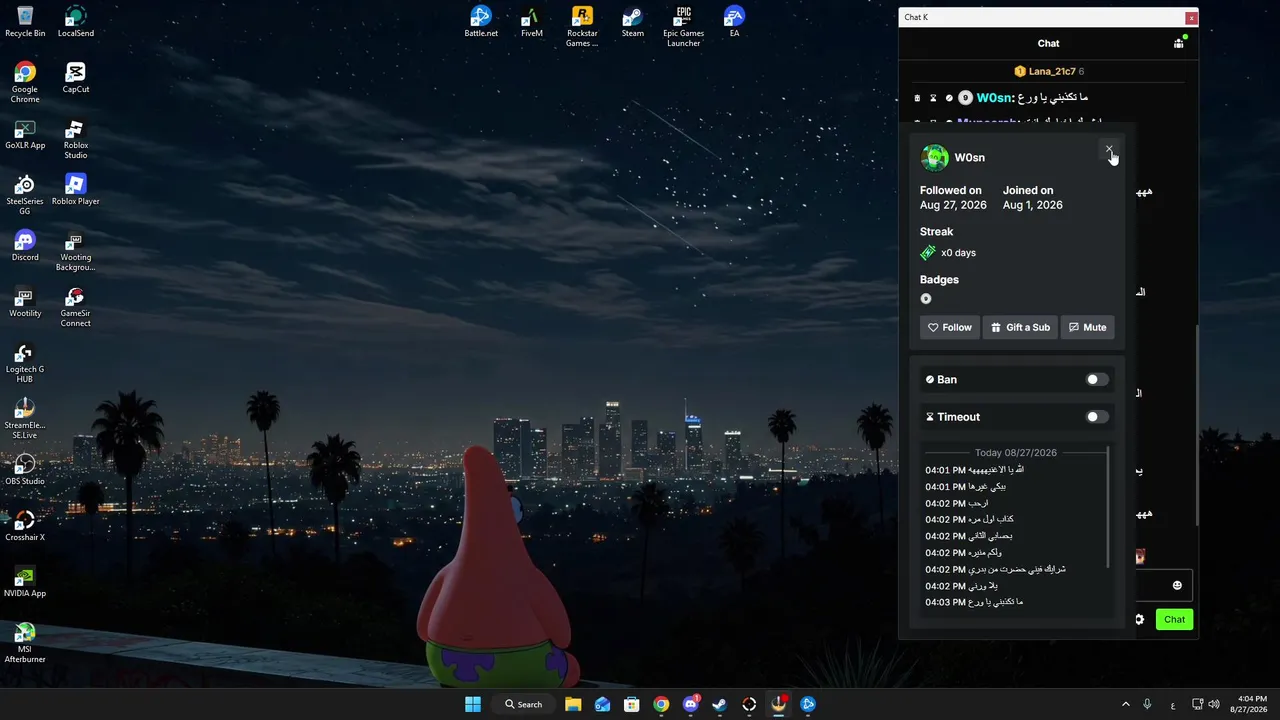Open Steam from the taskbar

tap(719, 704)
